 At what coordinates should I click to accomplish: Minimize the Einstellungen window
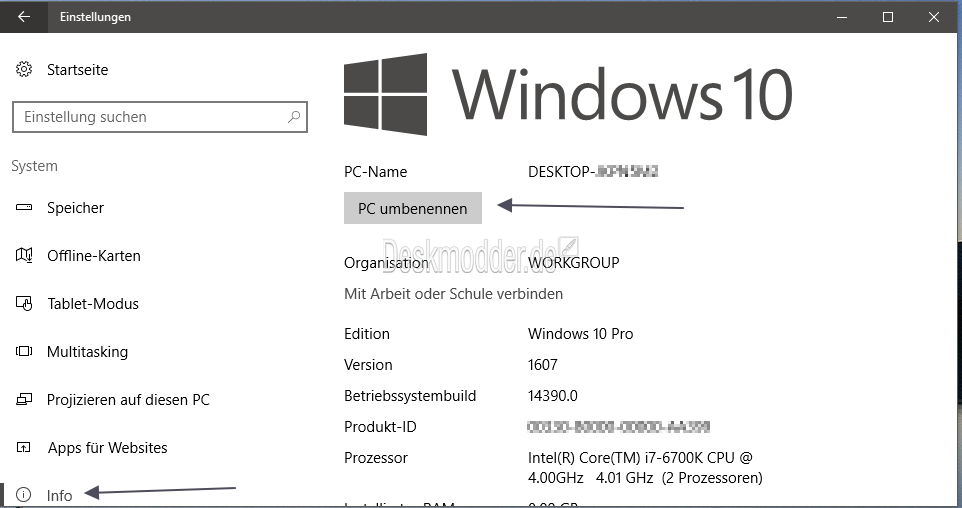842,17
